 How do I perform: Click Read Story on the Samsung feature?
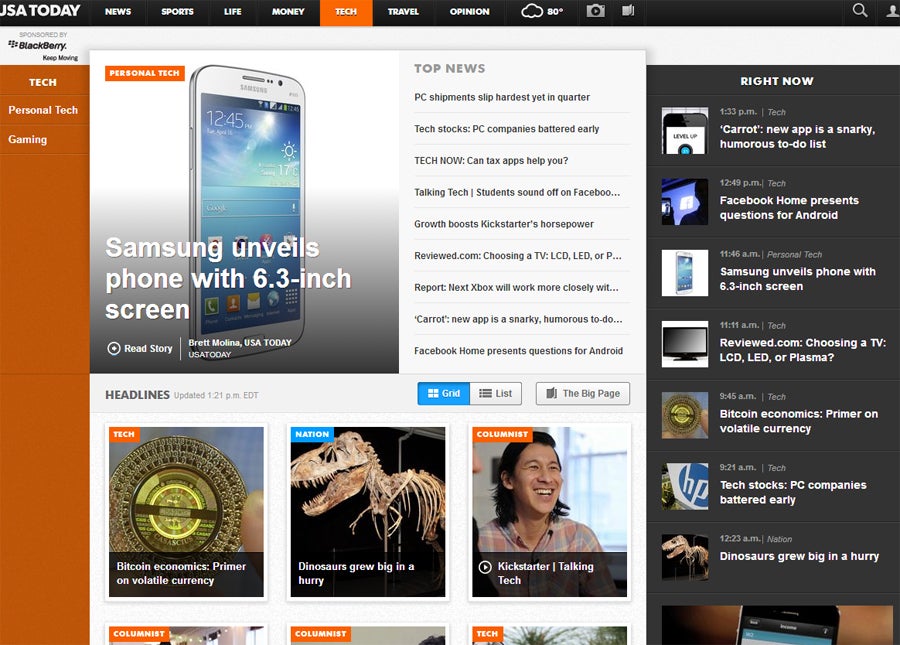pyautogui.click(x=140, y=348)
